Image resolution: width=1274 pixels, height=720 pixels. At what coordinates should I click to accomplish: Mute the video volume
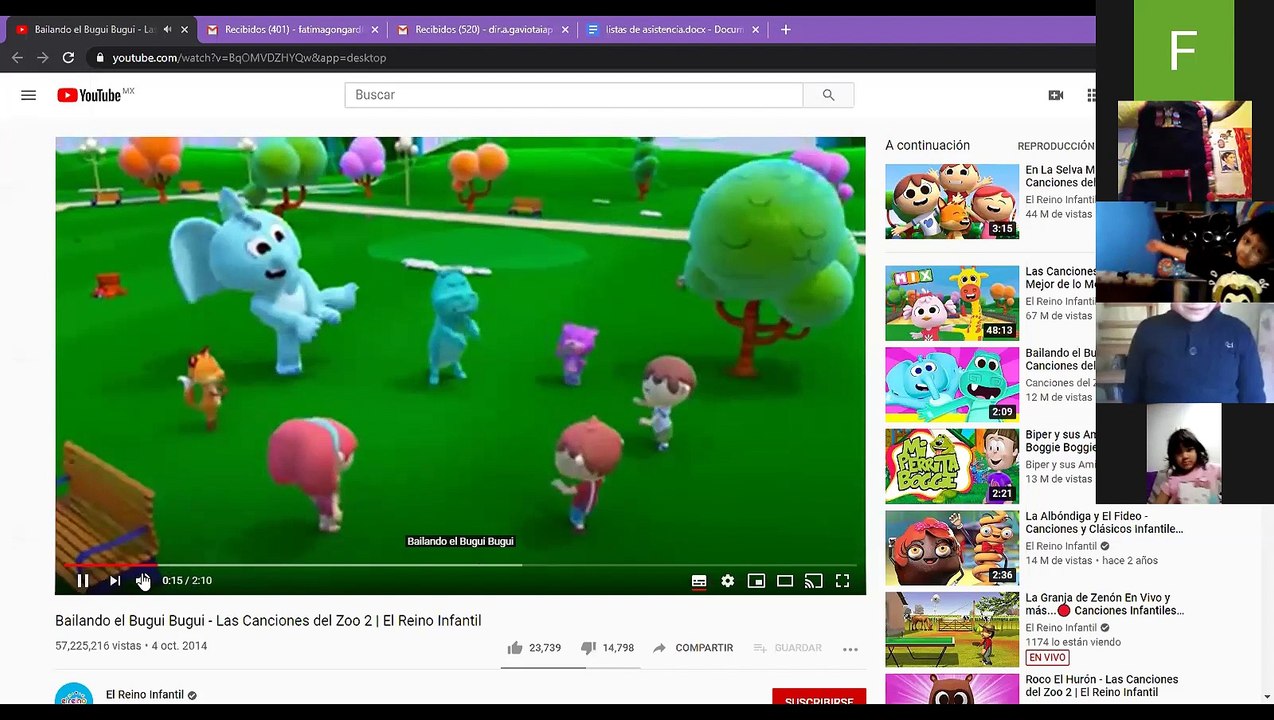142,580
